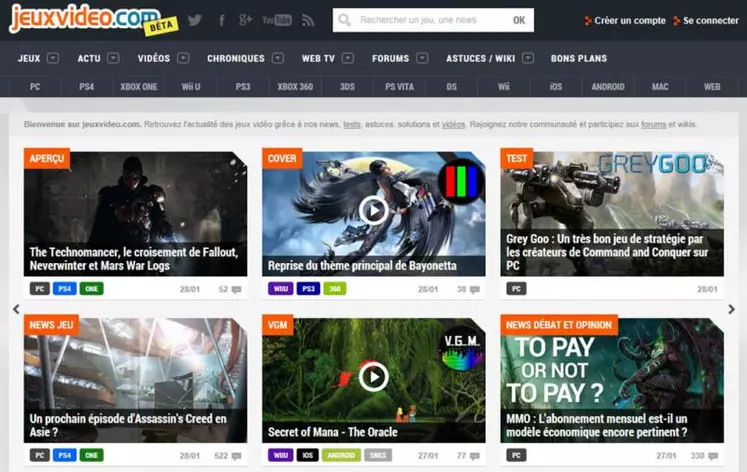Click the VGM category label
Image resolution: width=747 pixels, height=472 pixels.
[277, 325]
